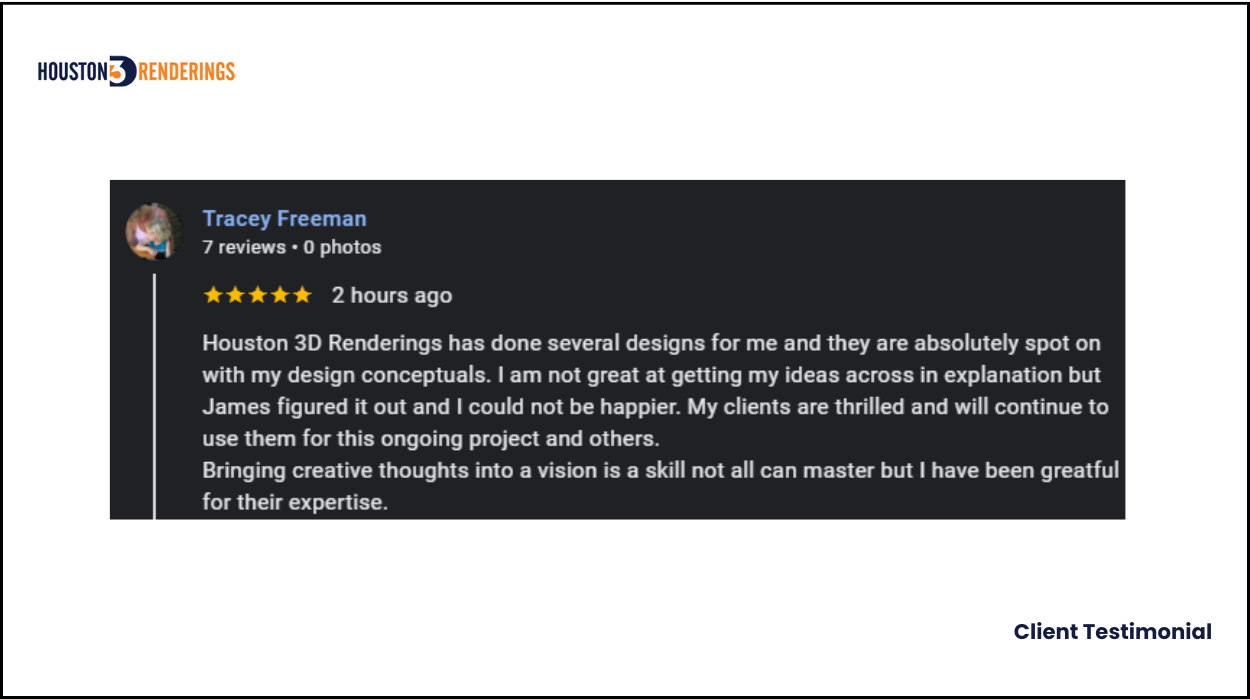Screen dimensions: 1250x699
Task: Click the 3D emblem in the Houston Renderings logo
Action: click(x=121, y=71)
